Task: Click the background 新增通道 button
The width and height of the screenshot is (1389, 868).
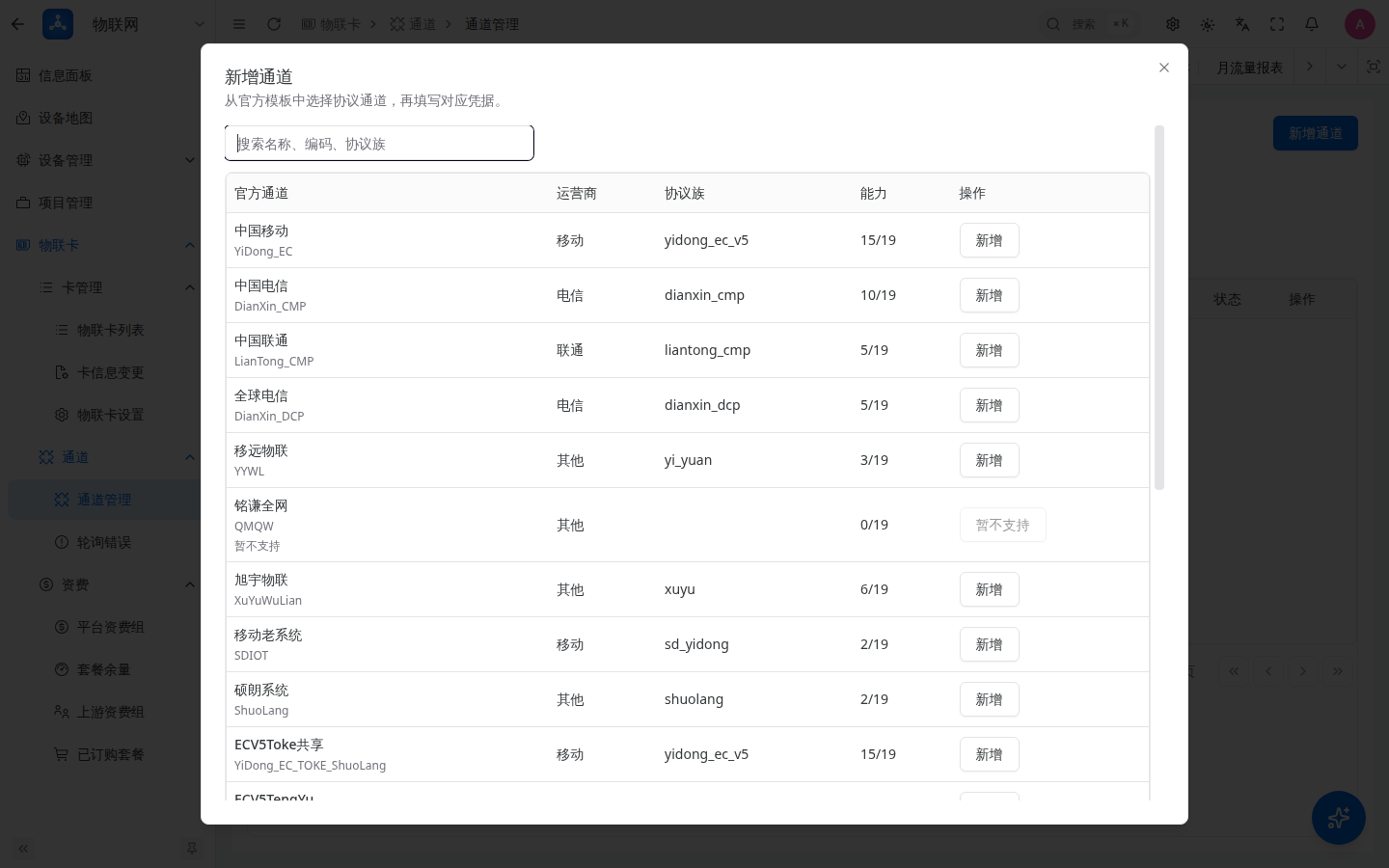Action: pos(1316,133)
